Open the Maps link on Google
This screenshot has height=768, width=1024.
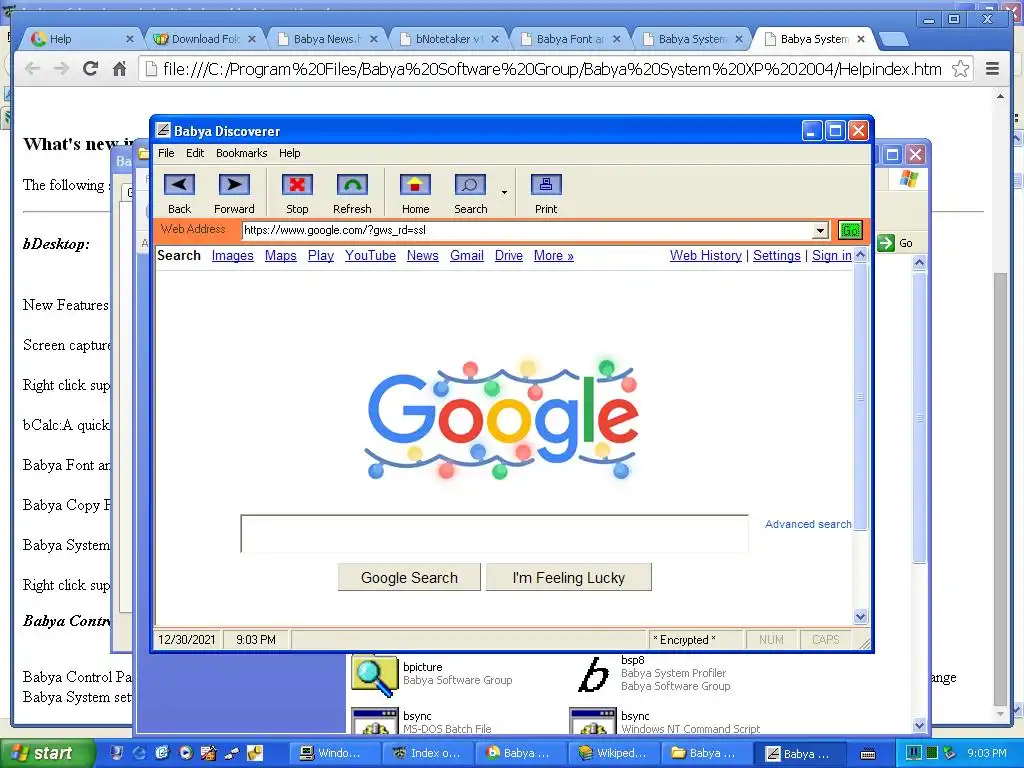coord(281,255)
